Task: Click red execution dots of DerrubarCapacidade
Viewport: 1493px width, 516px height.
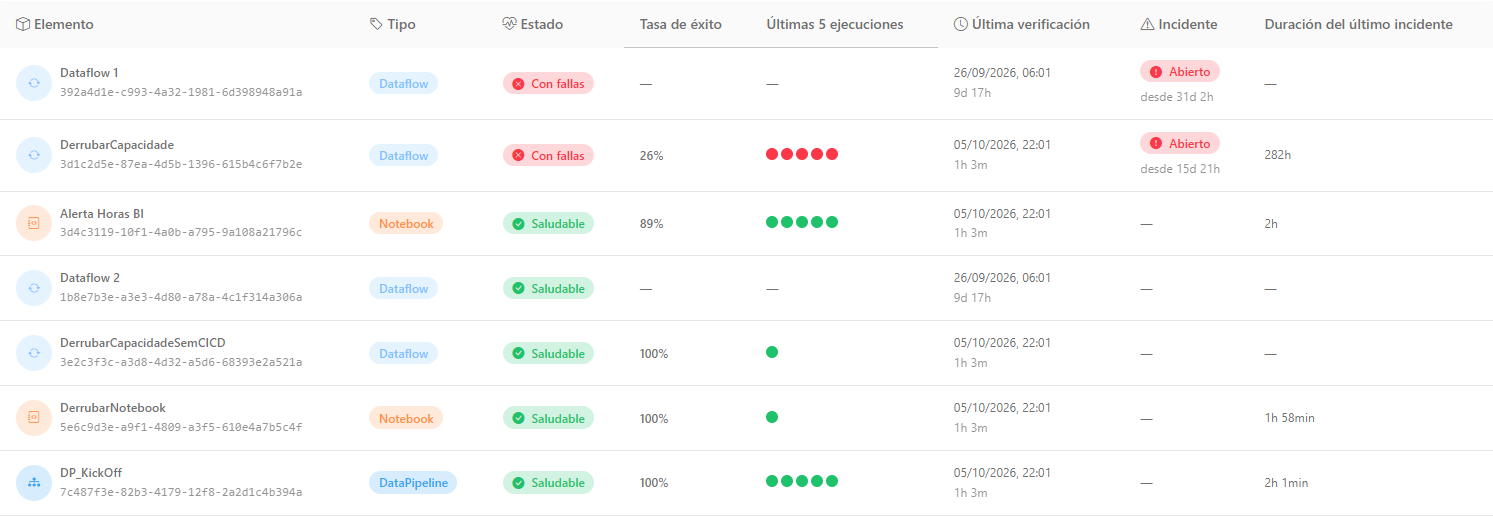Action: pos(802,154)
